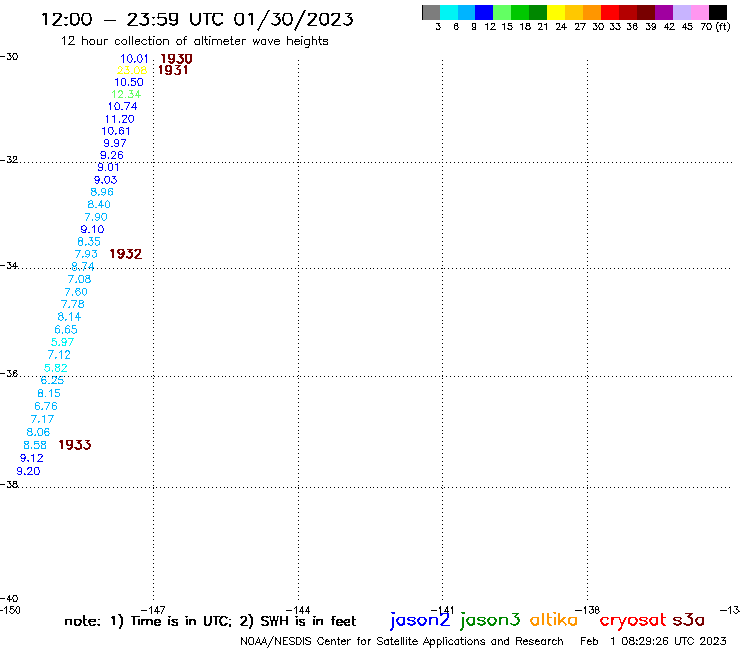Screen dimensions: 740x650
Task: Click the altika satellite label
Action: tap(554, 620)
